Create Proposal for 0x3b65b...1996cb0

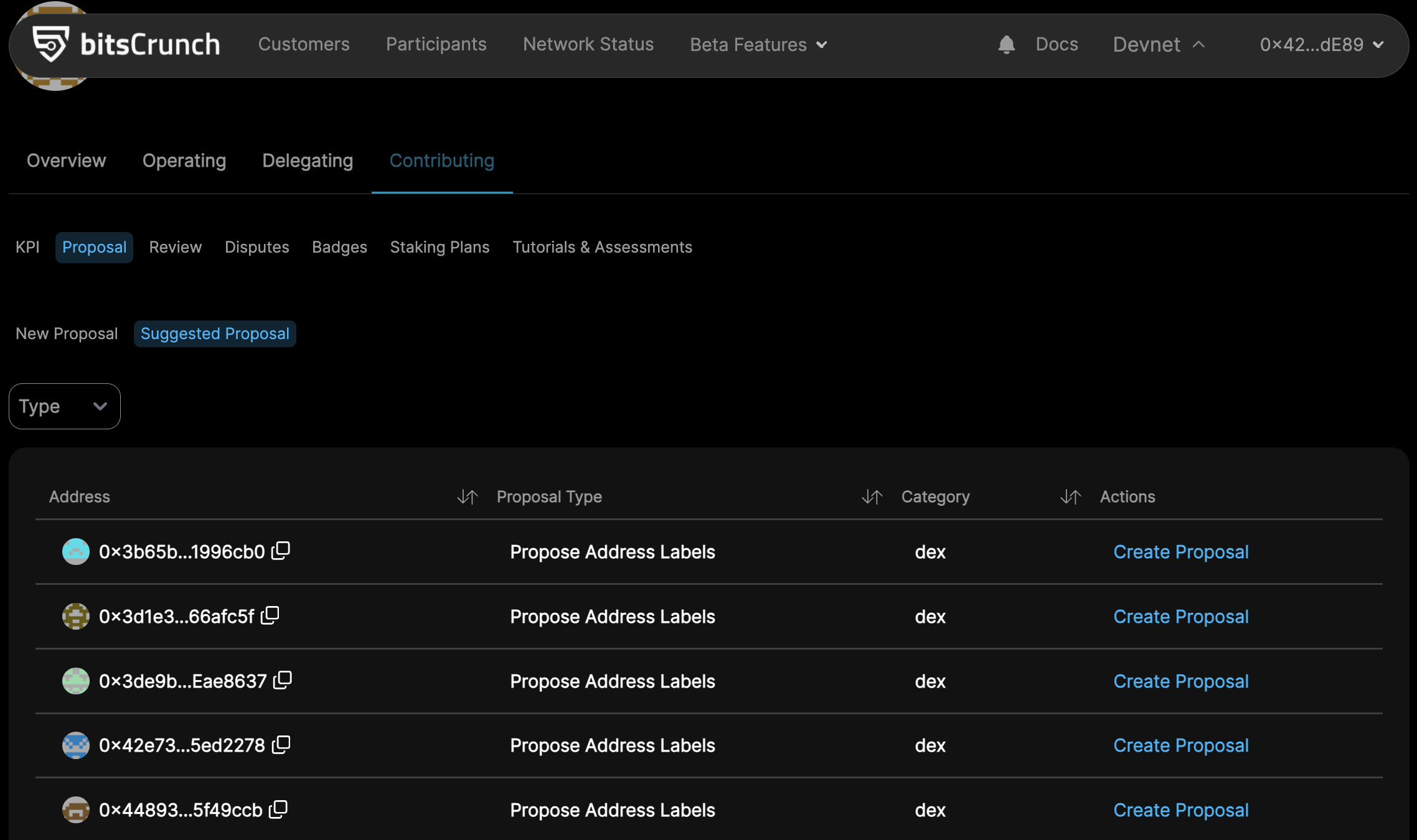pyautogui.click(x=1181, y=552)
